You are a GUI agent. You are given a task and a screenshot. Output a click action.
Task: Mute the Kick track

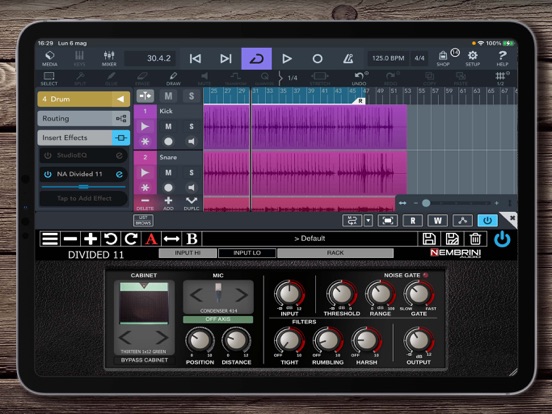click(x=168, y=126)
